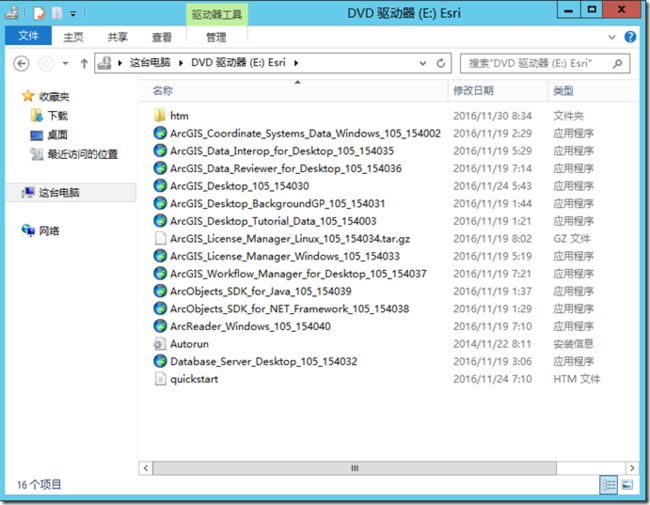
Task: Sort by the 修改日期 column header
Action: pos(497,90)
